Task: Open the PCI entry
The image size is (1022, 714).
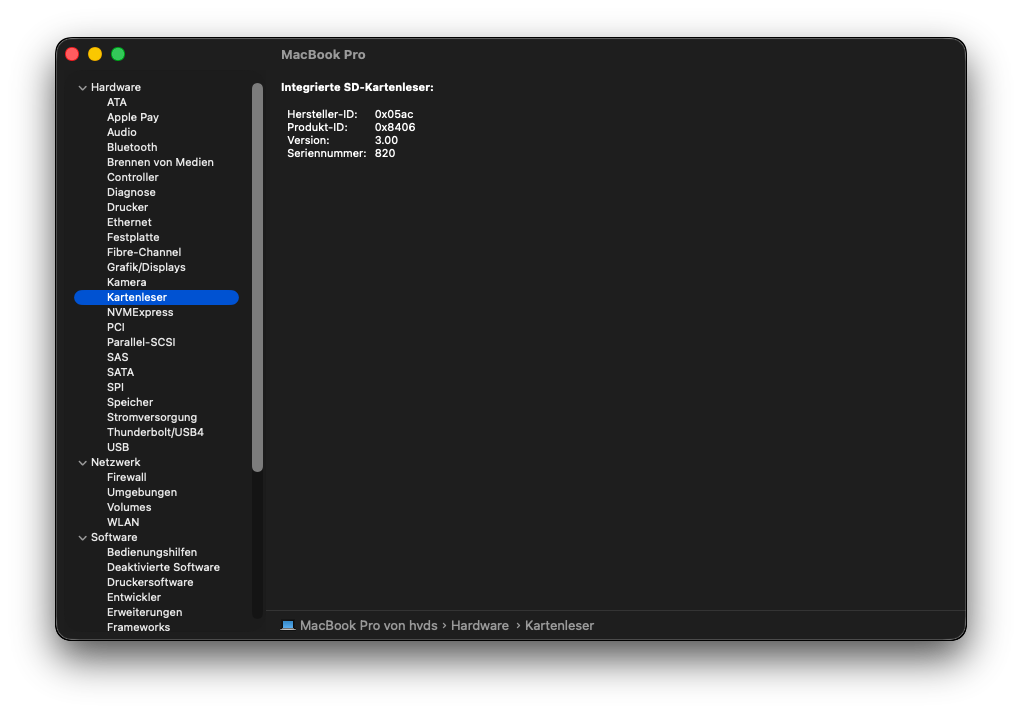Action: pos(115,327)
